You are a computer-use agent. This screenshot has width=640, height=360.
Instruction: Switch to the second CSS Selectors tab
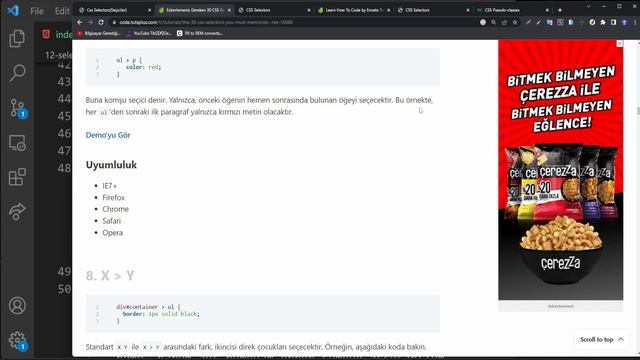433,10
